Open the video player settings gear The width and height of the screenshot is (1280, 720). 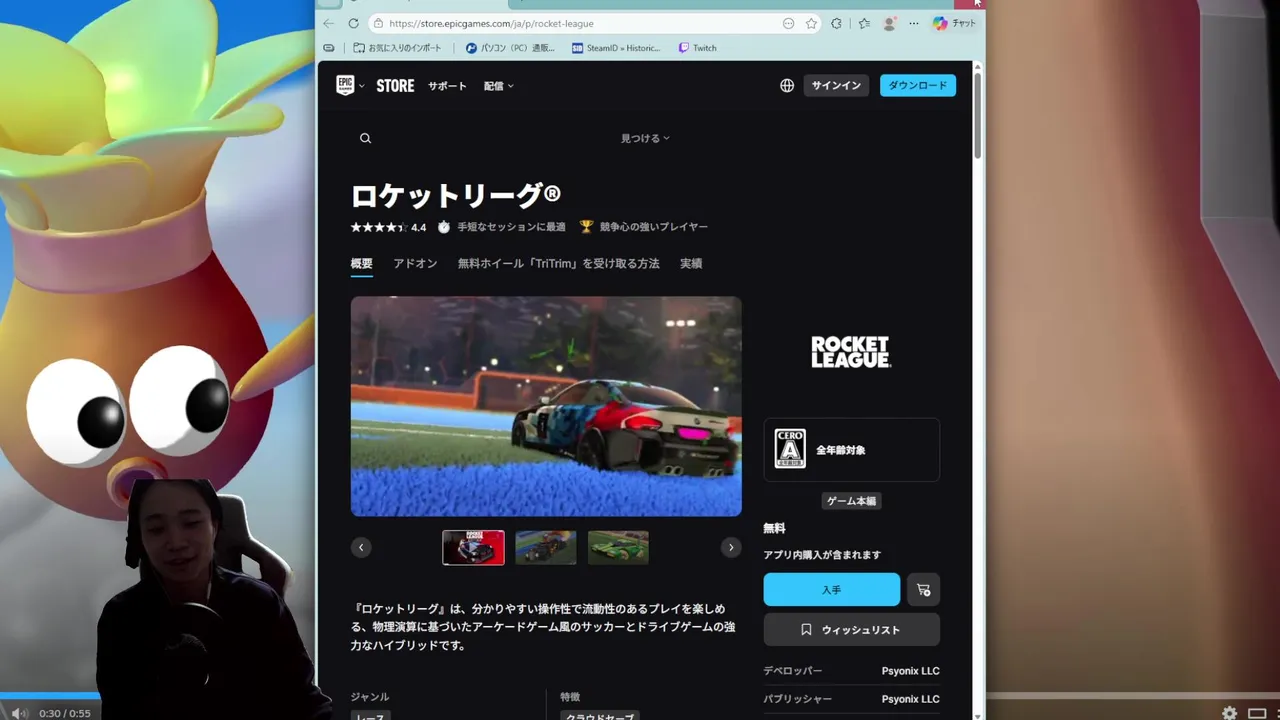click(x=1230, y=713)
